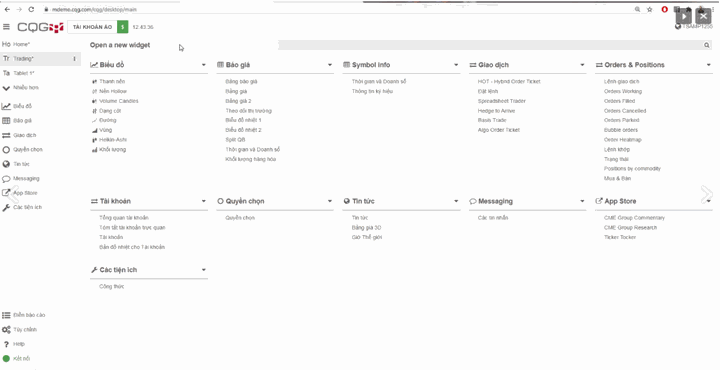Viewport: 720px width, 370px height.
Task: Open the Orders Working widget link
Action: coord(623,91)
